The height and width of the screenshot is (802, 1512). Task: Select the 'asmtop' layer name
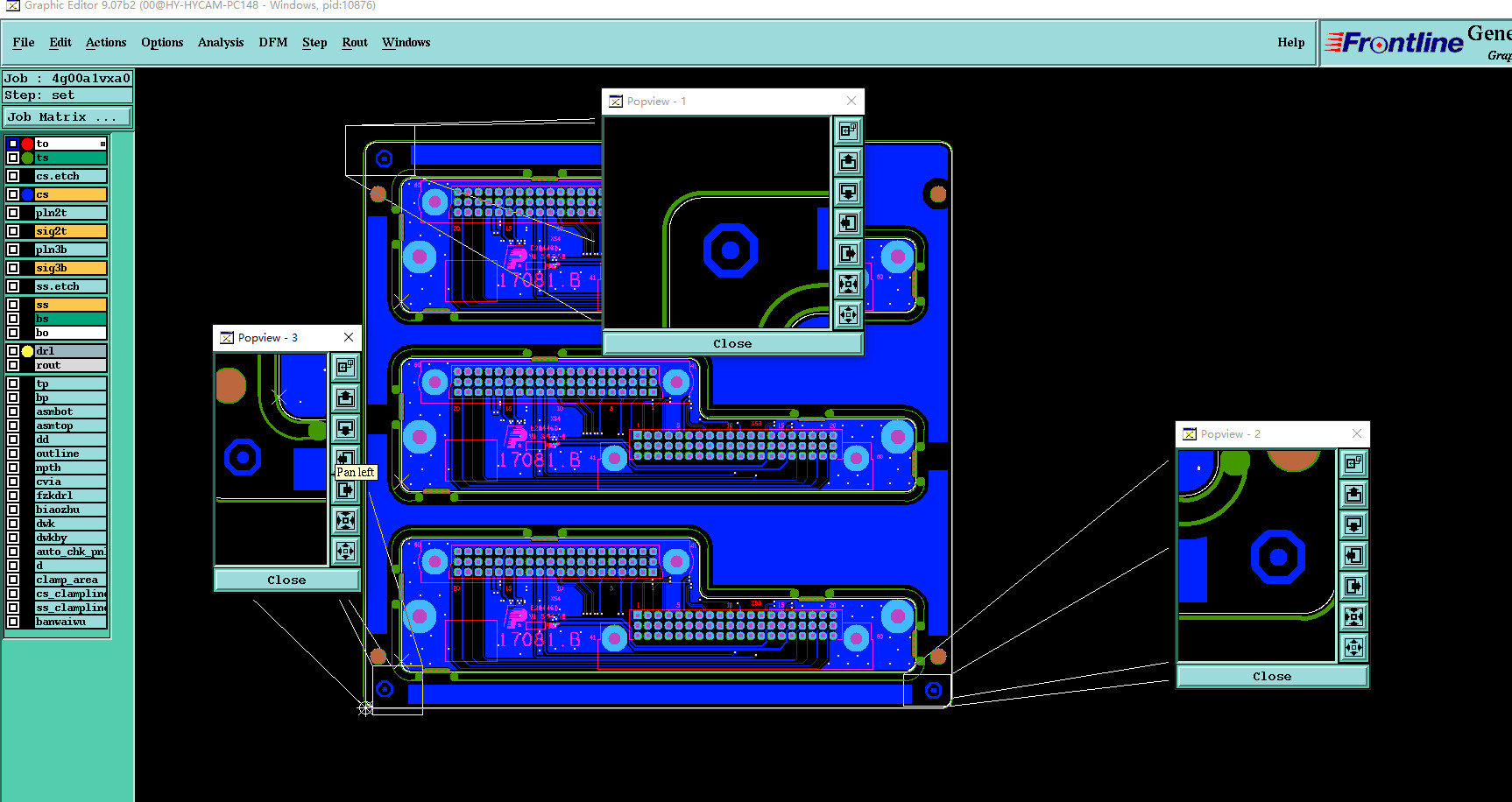(x=71, y=426)
